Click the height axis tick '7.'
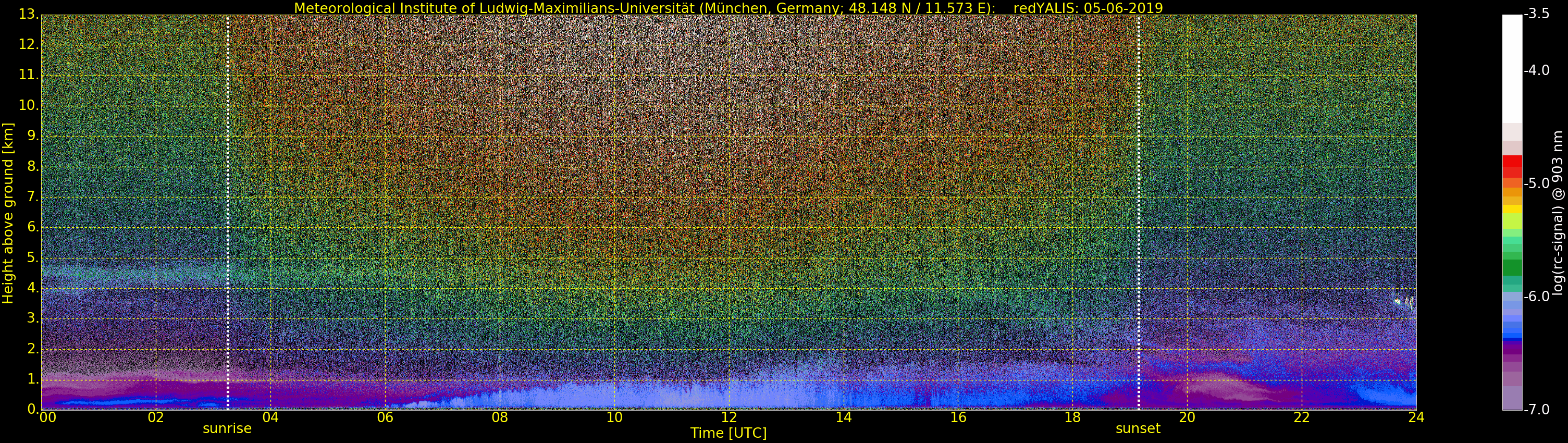1568x443 pixels. 33,196
